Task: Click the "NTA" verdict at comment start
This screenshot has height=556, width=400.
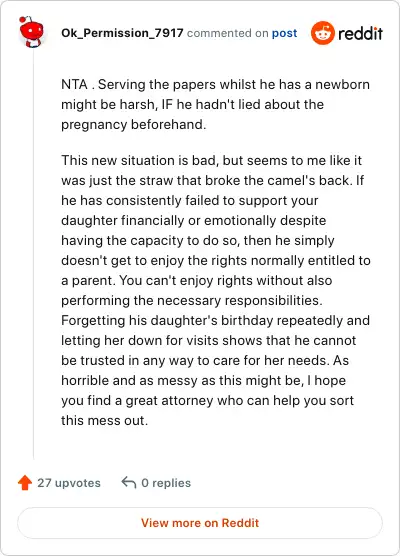Action: tap(74, 84)
